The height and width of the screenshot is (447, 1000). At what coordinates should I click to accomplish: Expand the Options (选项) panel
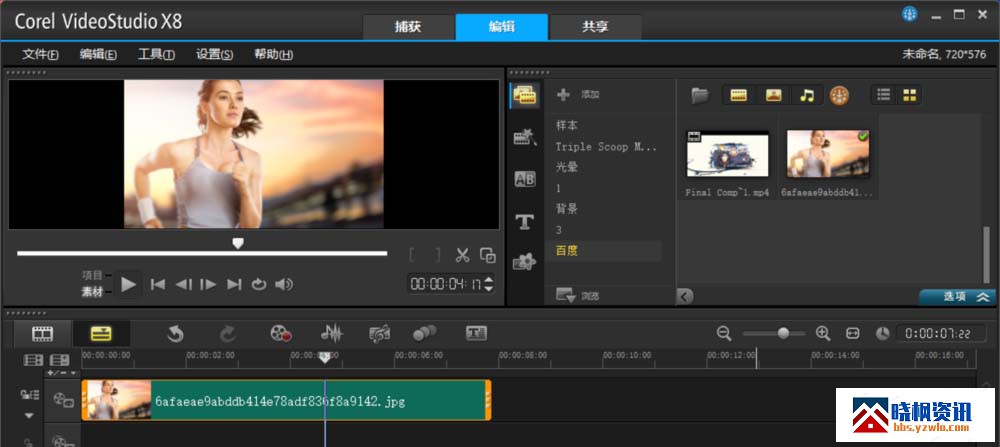point(957,297)
